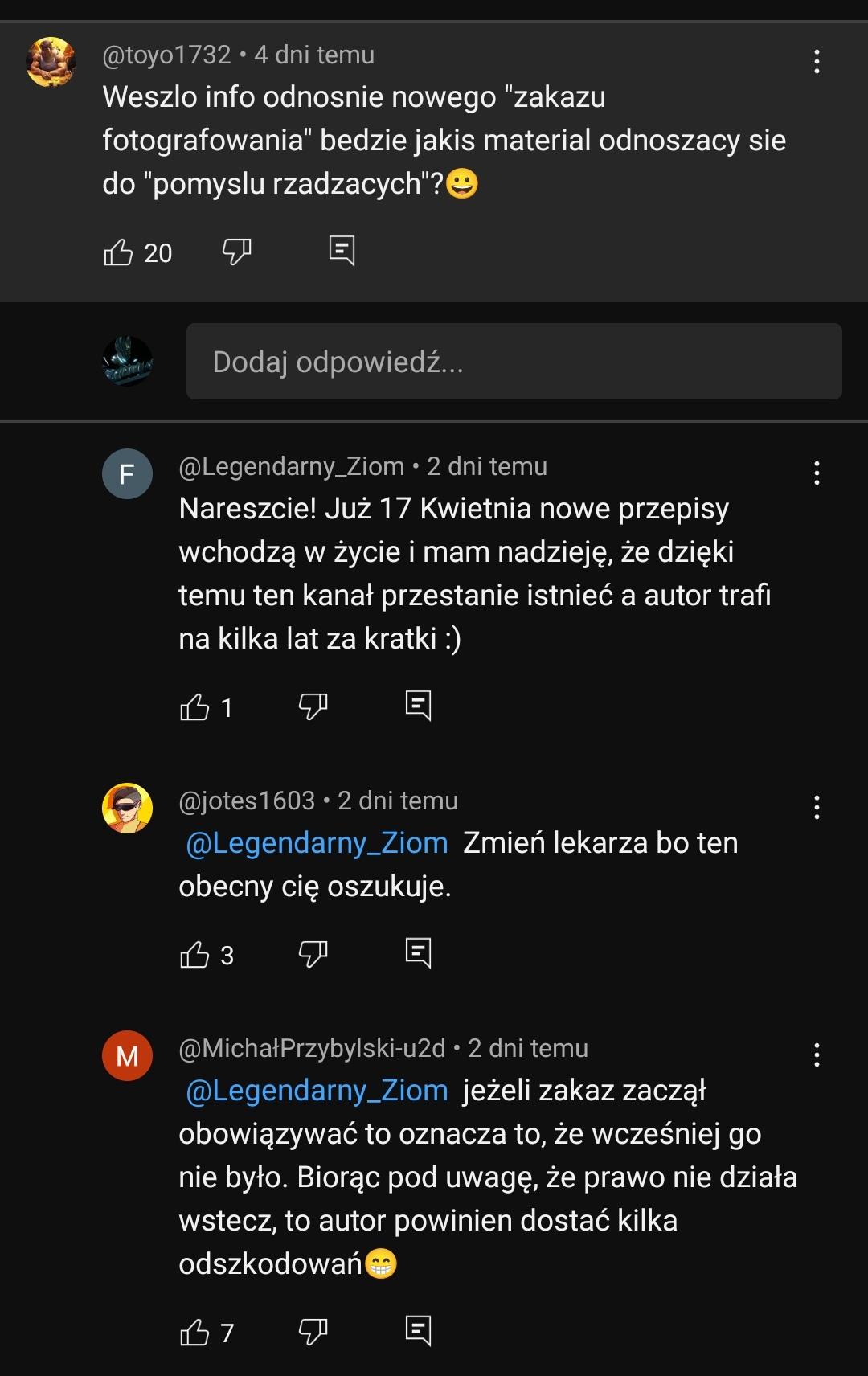Viewport: 868px width, 1376px height.
Task: Reply to the @Legendarny_Ziom comment
Action: point(418,706)
